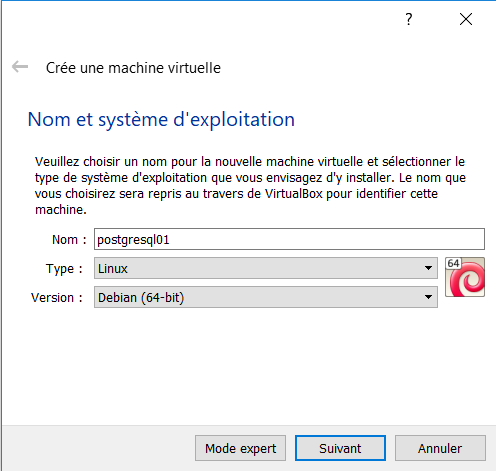Click the Nom field containing postgresql01
The width and height of the screenshot is (496, 471).
click(289, 239)
